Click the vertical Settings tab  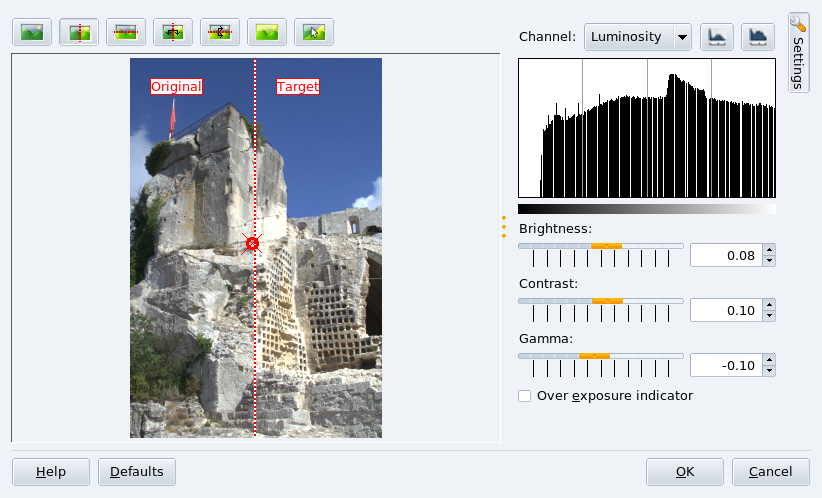798,52
